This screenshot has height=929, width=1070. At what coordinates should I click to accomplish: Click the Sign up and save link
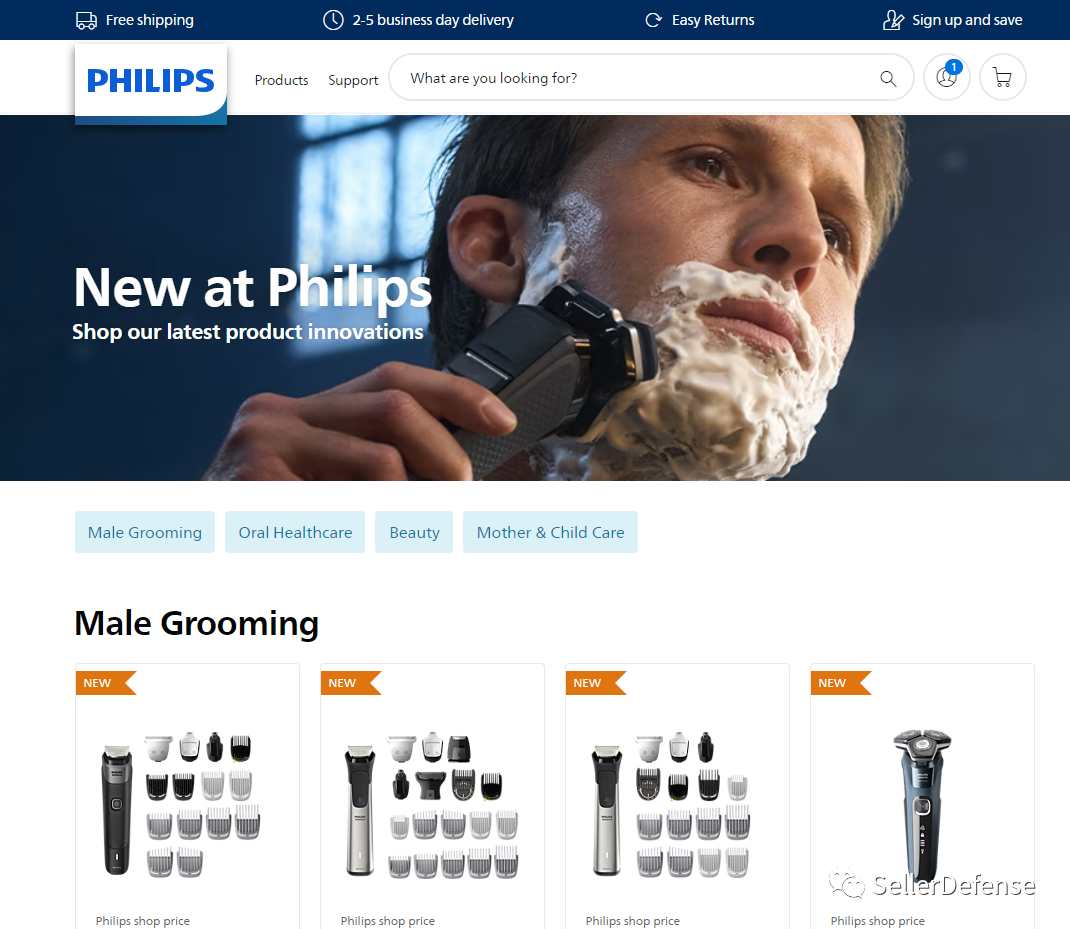tap(967, 20)
